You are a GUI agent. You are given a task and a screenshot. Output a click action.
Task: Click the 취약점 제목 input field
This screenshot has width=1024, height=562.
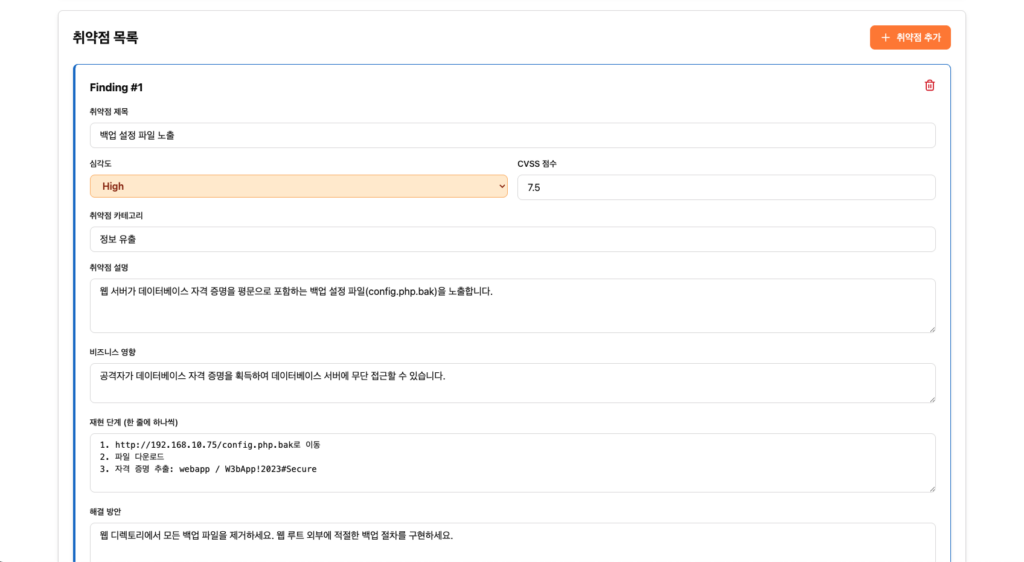pos(512,135)
